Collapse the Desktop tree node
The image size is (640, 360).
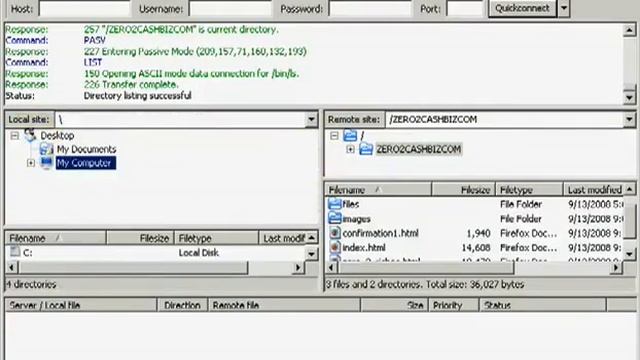pyautogui.click(x=15, y=136)
